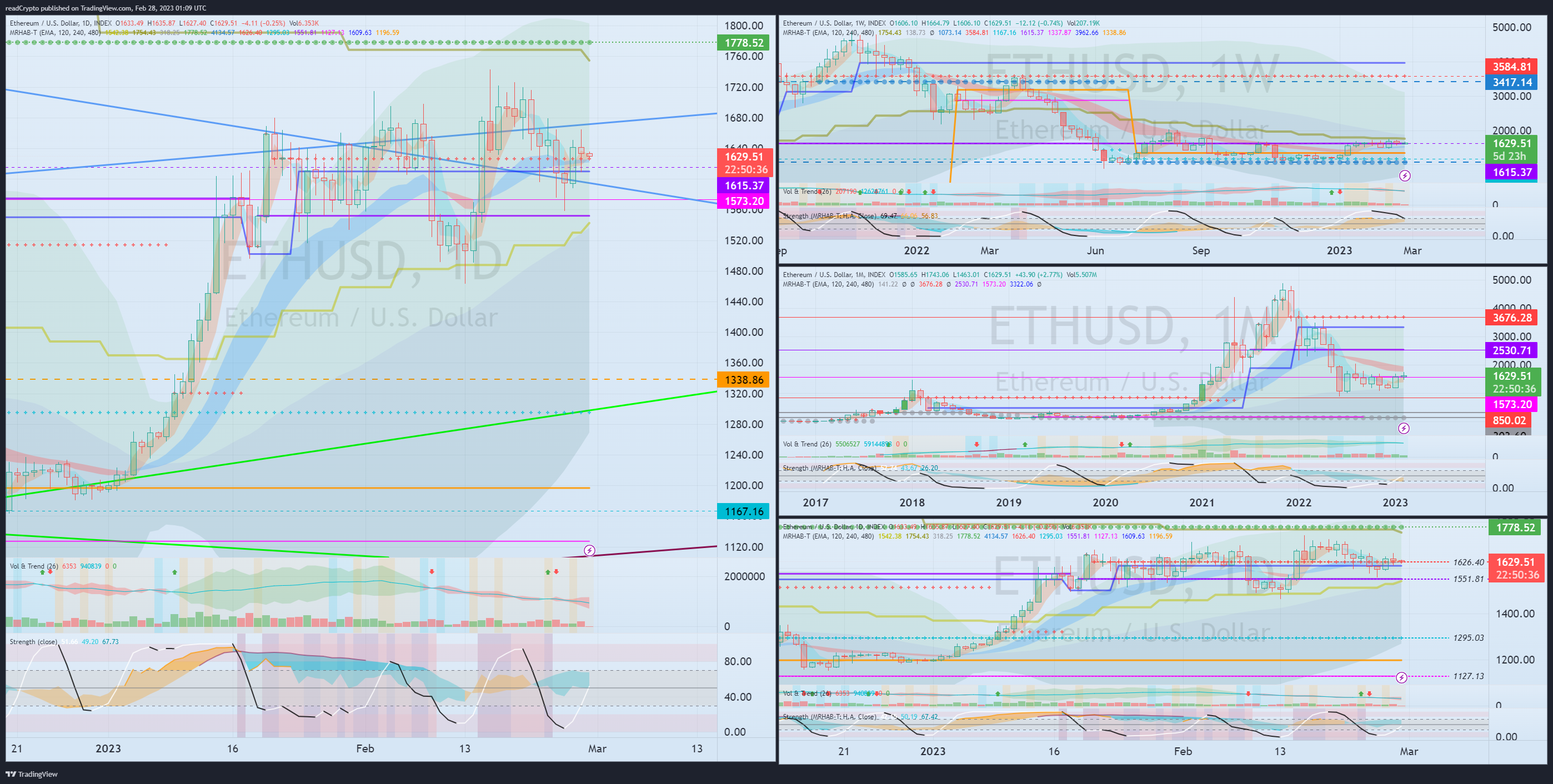
Task: Click the 'Ethereum / U.S. Dollar, 1D, INDEX' legend title, main chart
Action: [x=61, y=23]
